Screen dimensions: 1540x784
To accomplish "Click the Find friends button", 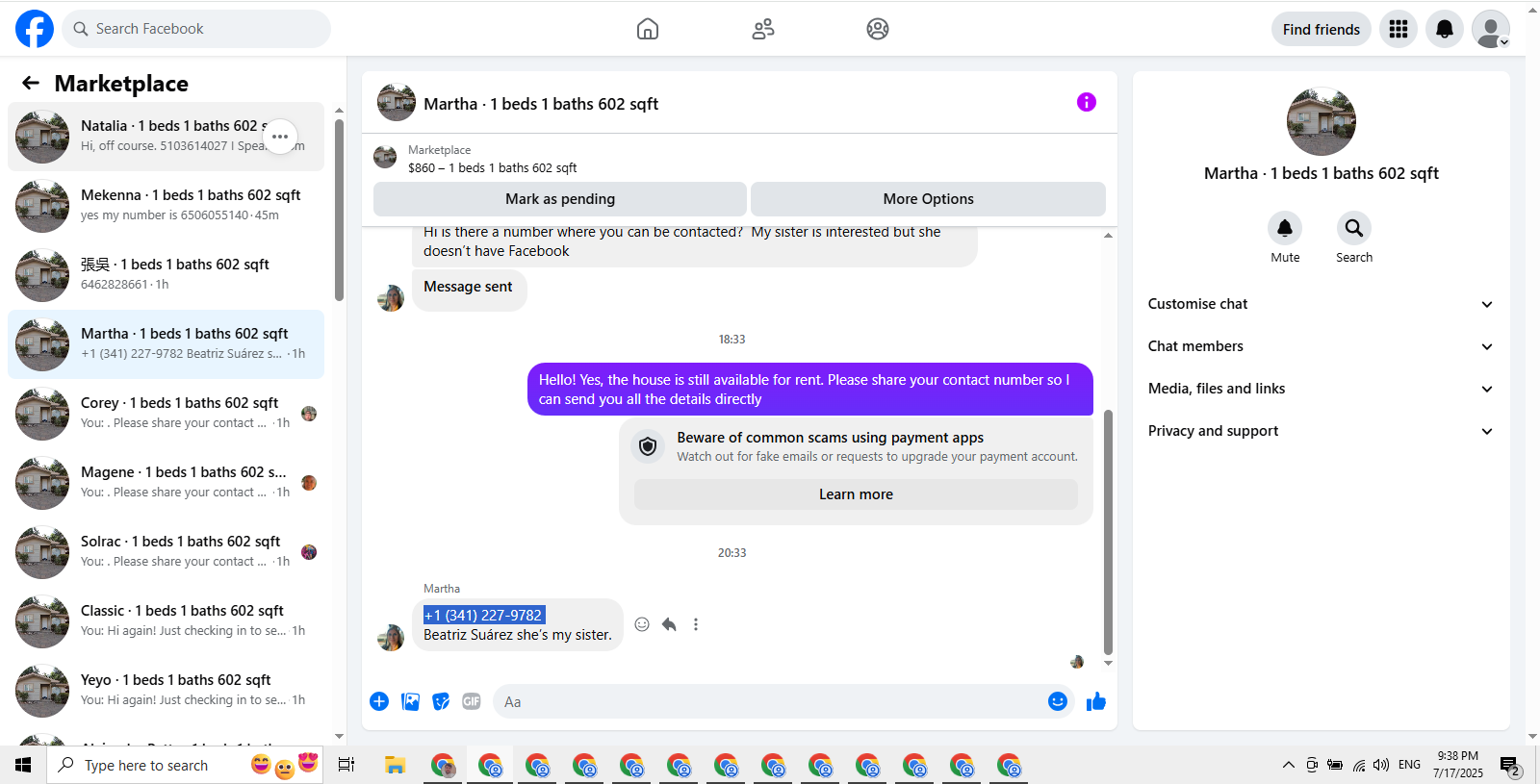I will pyautogui.click(x=1321, y=29).
